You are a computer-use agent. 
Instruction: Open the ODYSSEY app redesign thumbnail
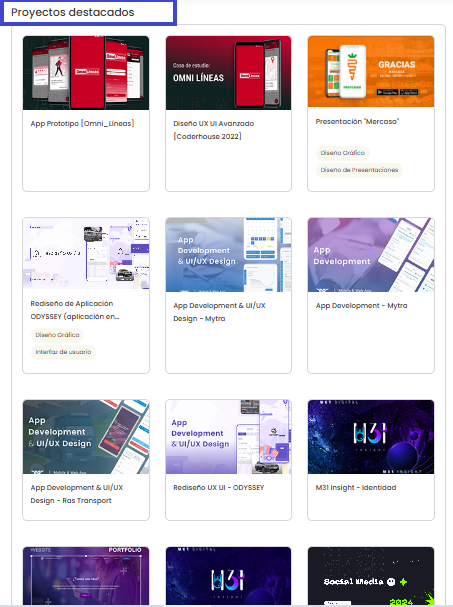coord(86,253)
